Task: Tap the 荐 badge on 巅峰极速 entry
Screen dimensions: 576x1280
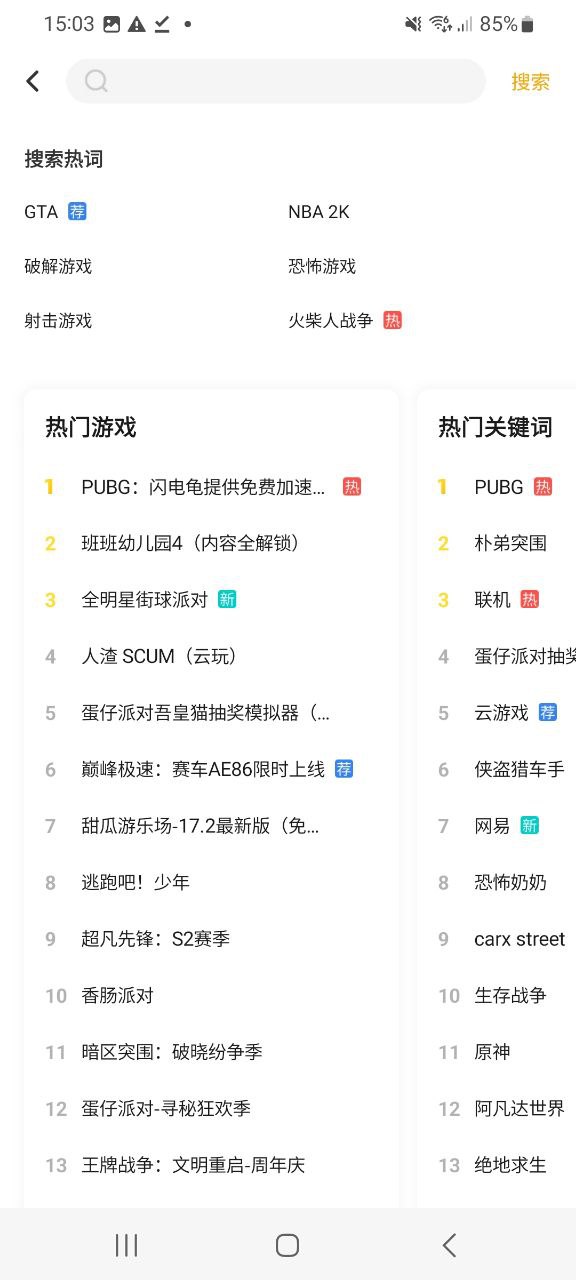Action: click(x=344, y=769)
